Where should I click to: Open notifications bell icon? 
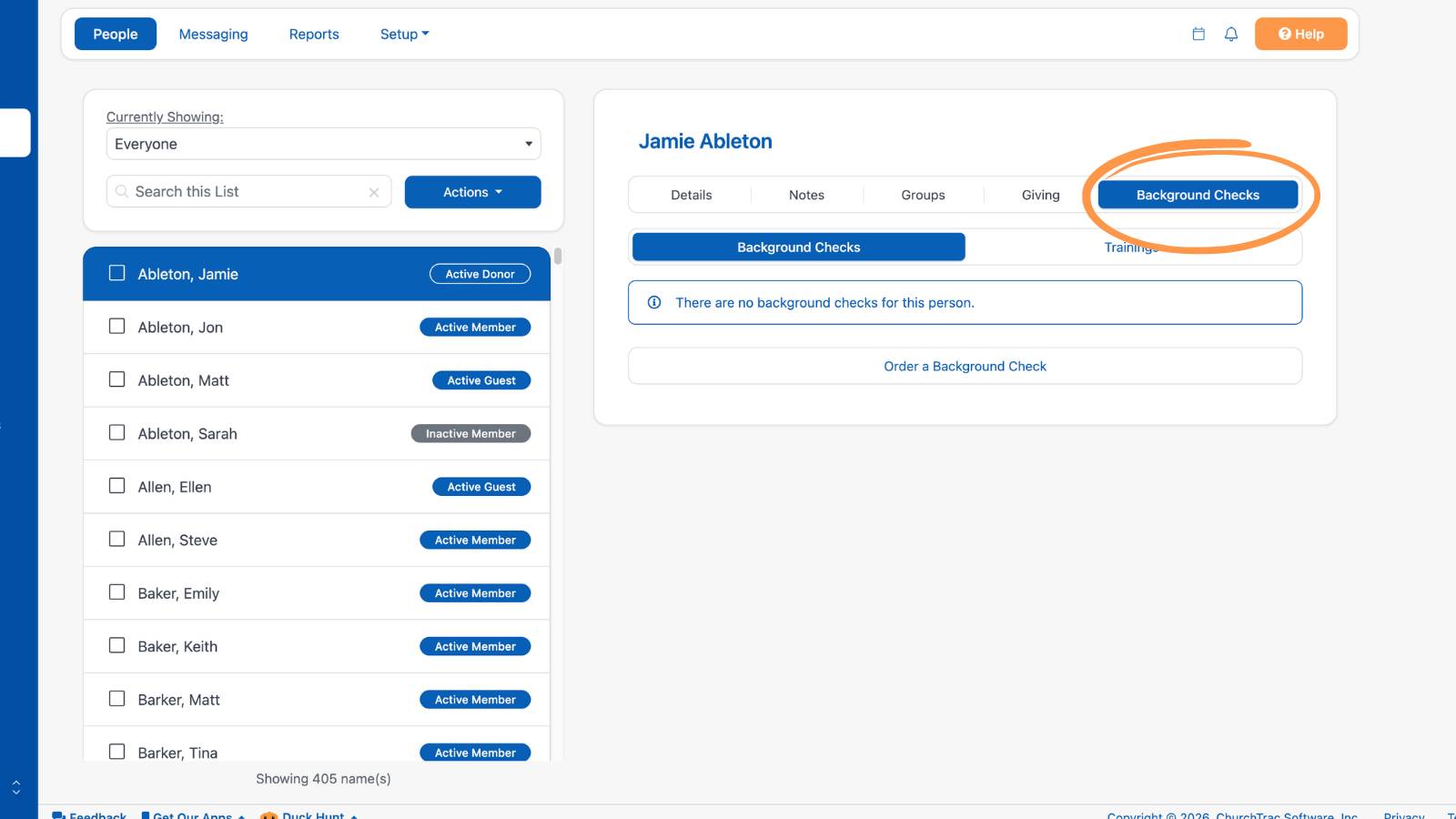pyautogui.click(x=1231, y=34)
